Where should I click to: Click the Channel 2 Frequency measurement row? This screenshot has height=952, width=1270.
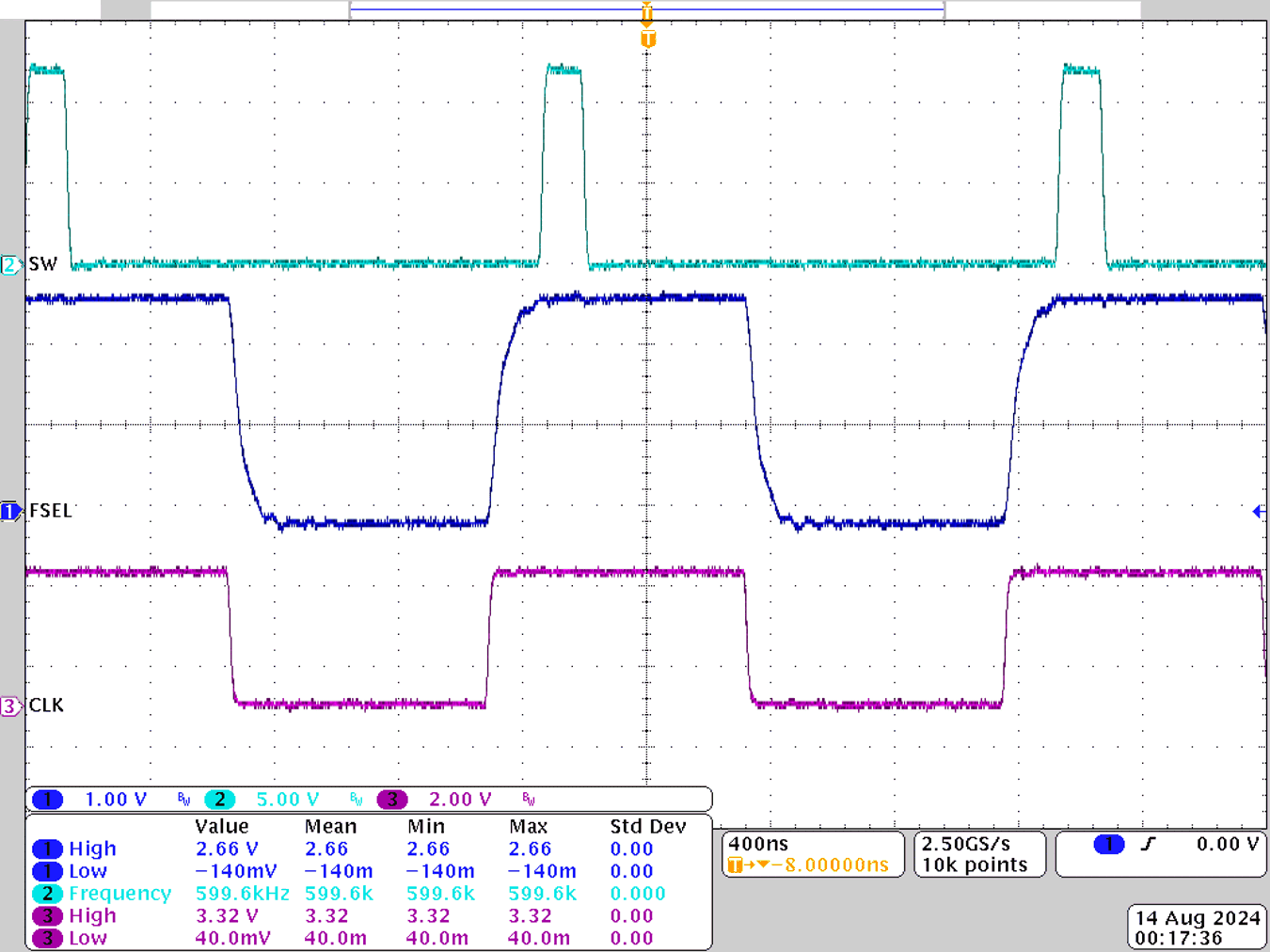point(122,894)
